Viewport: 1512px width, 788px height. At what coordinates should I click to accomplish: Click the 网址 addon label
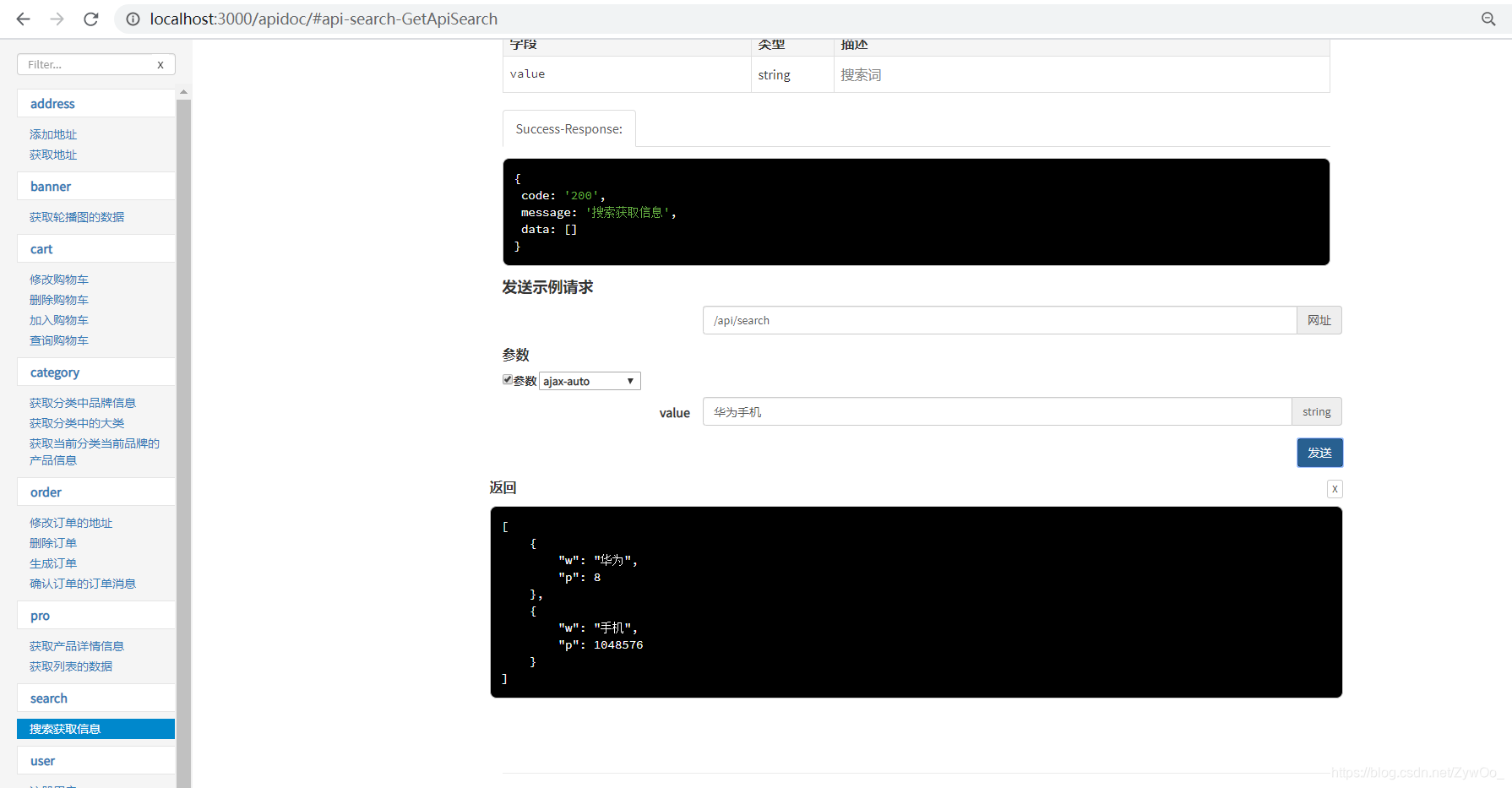(x=1319, y=320)
